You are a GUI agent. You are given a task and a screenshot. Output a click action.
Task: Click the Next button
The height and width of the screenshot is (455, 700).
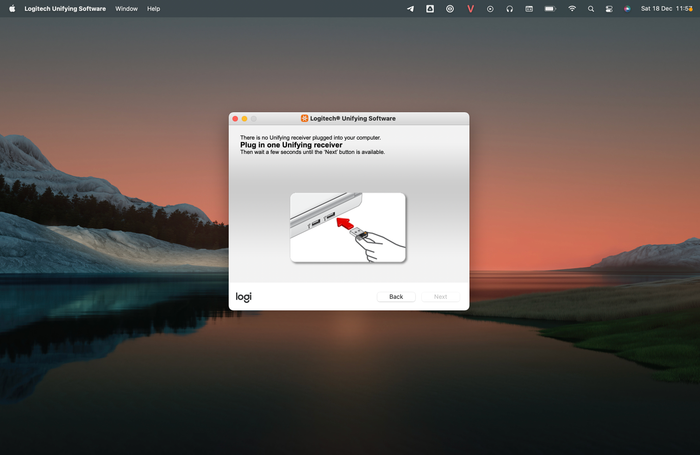440,296
